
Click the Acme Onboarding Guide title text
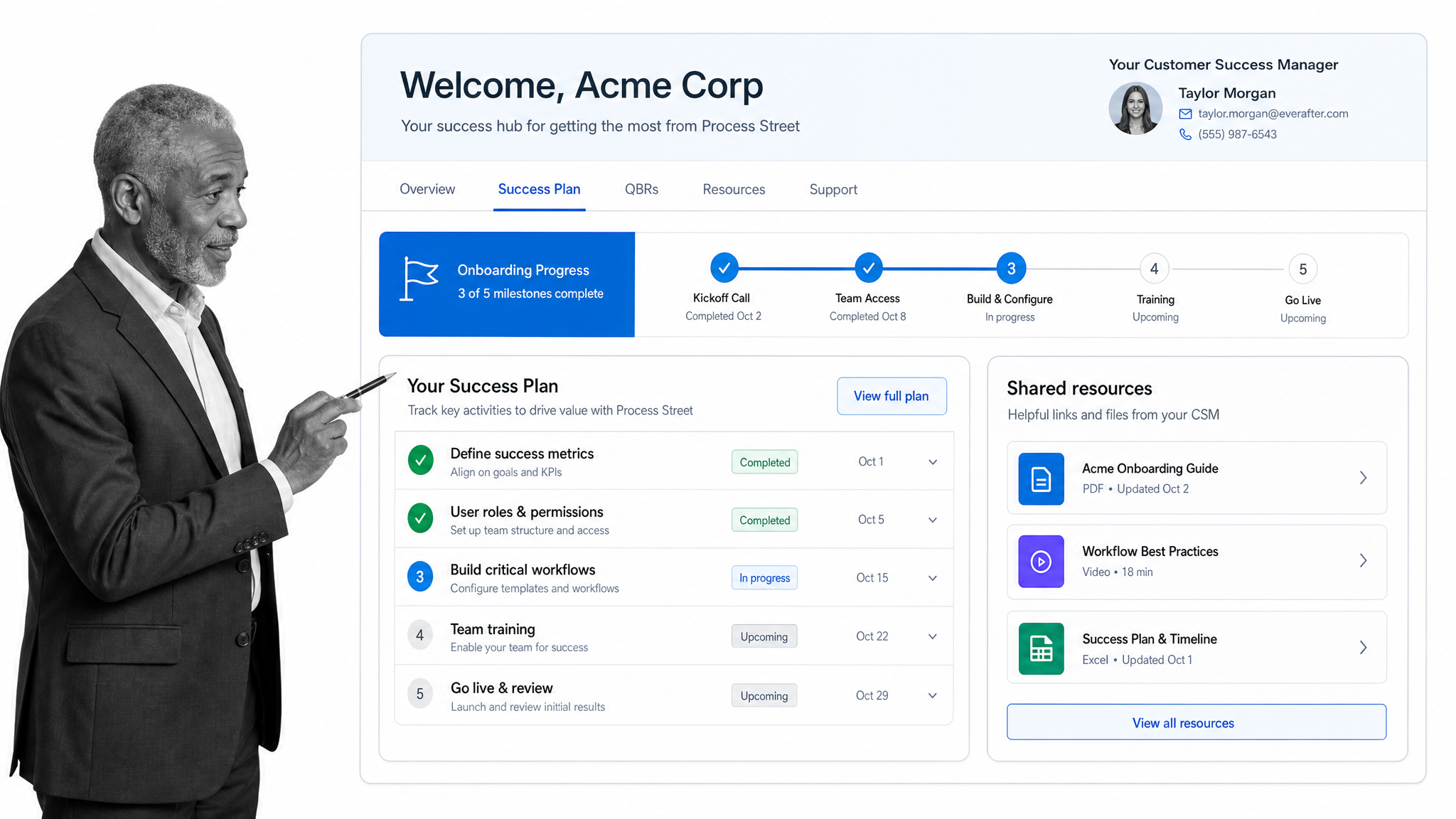[1150, 469]
